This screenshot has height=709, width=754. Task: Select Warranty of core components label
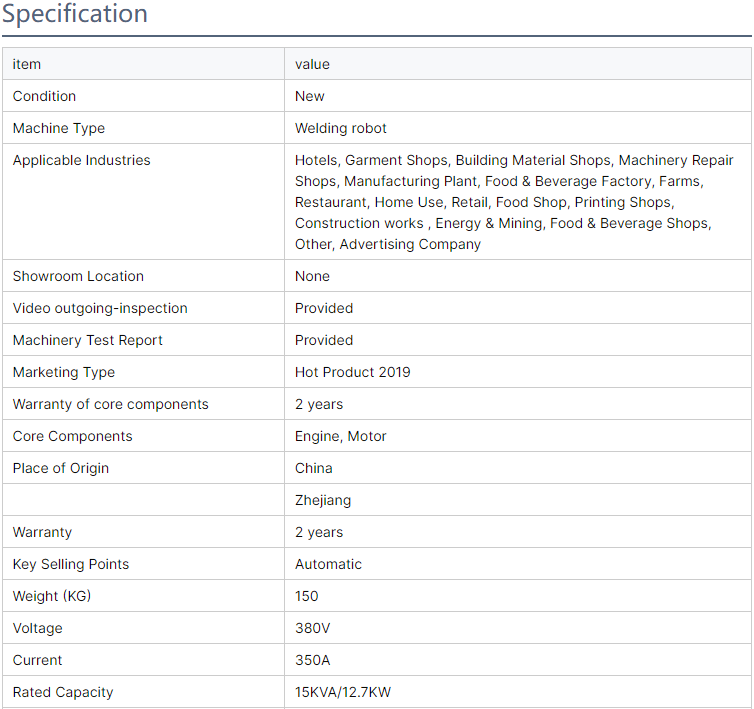click(111, 404)
